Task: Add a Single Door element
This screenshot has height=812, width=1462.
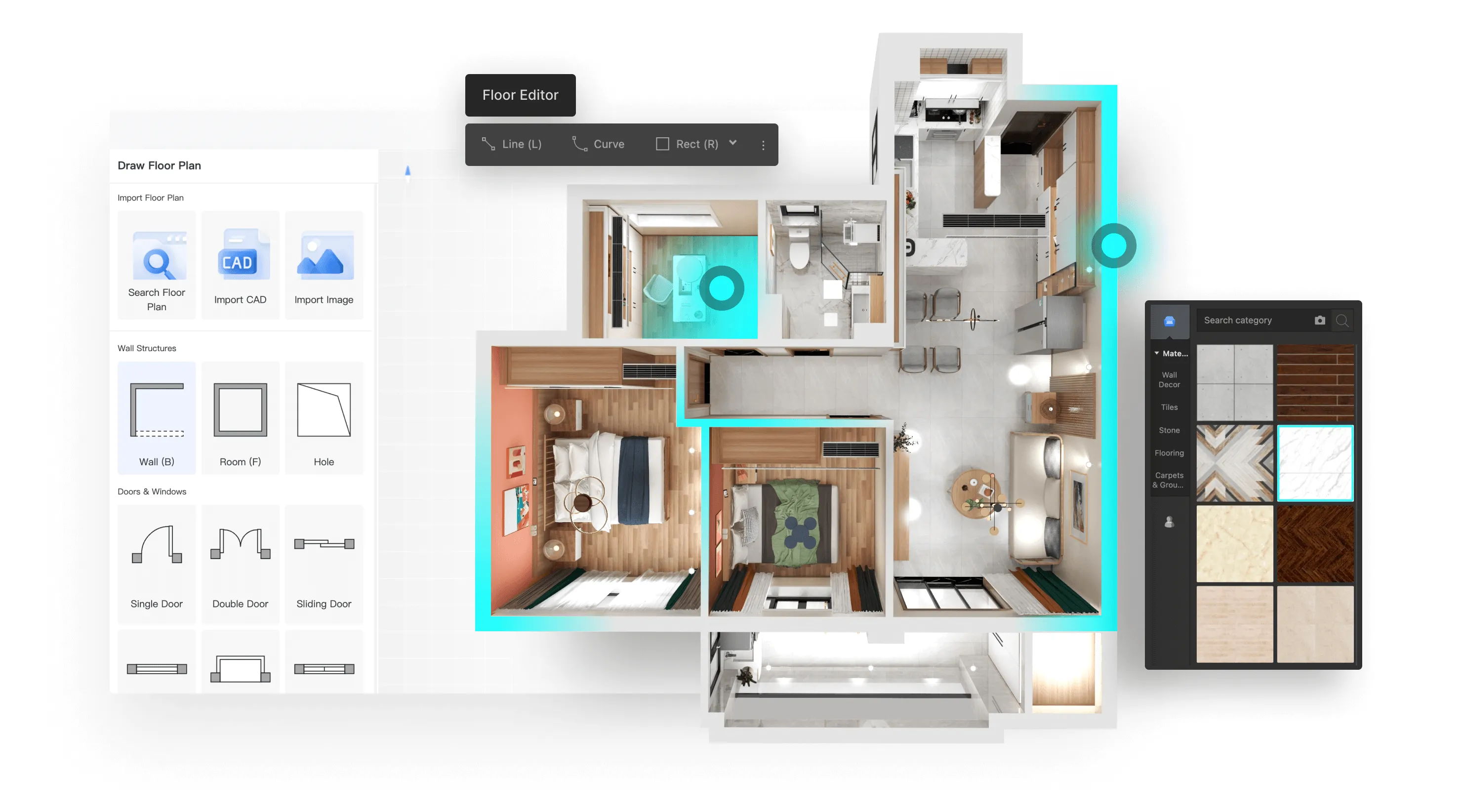Action: (x=157, y=564)
